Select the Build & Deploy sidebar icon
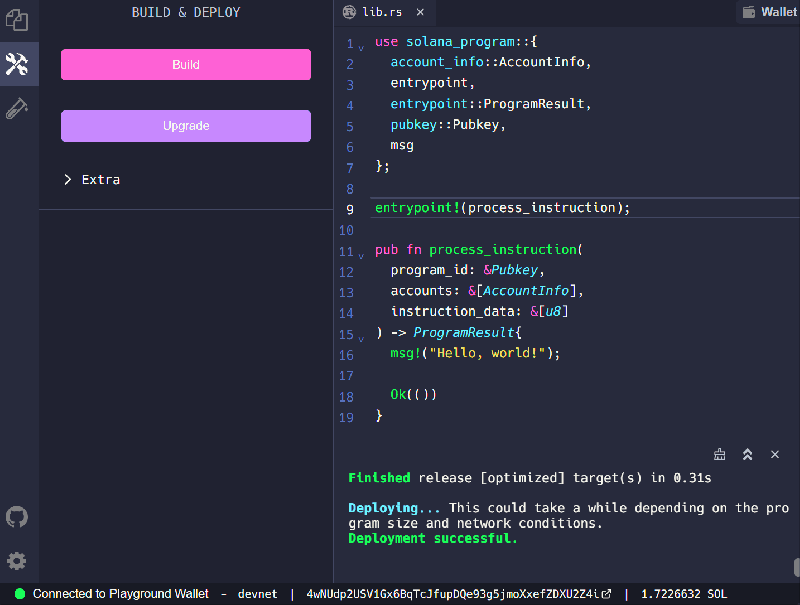 point(17,63)
